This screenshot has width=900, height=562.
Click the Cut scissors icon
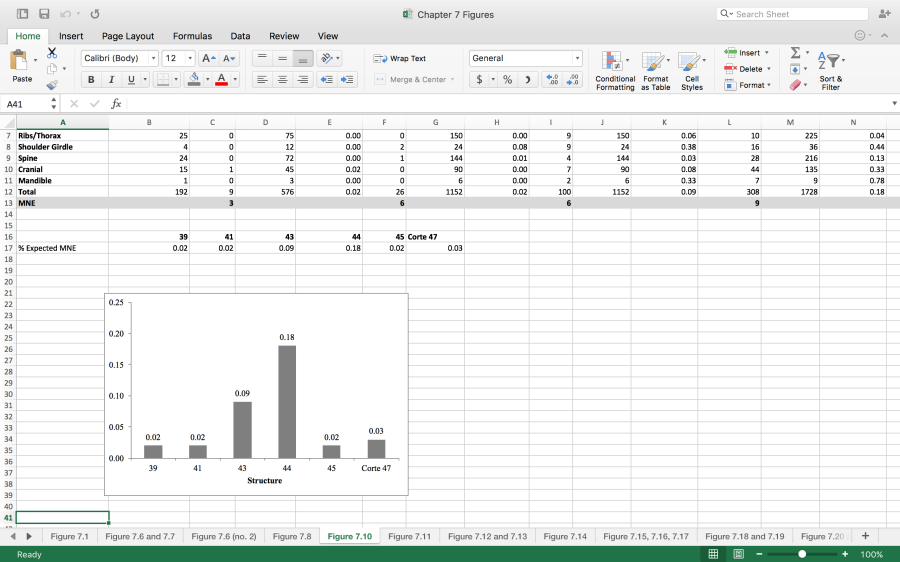52,53
